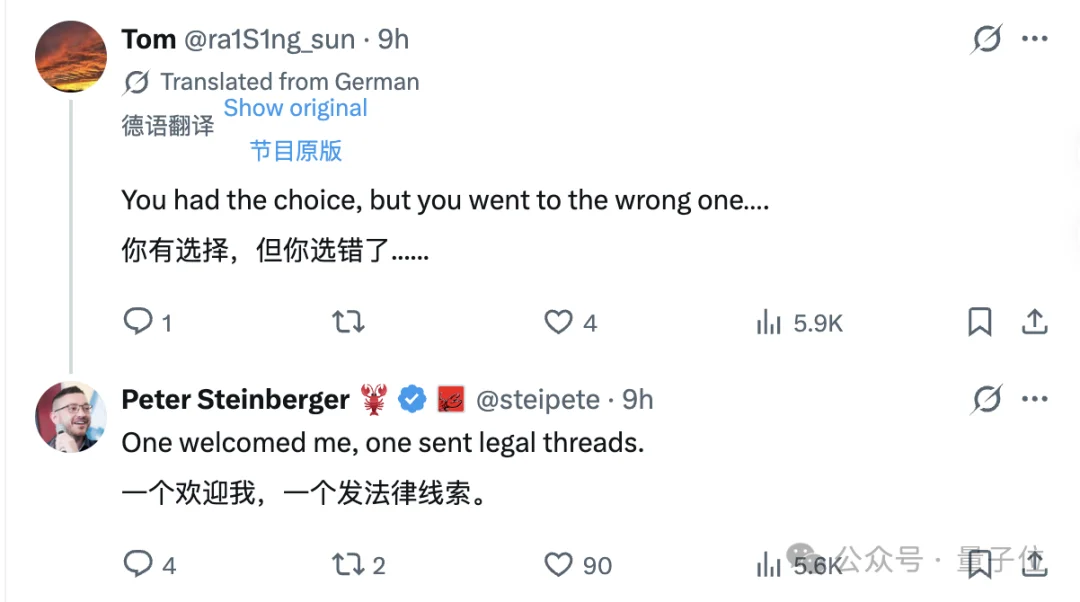Share Tom's tweet using the share icon
Image resolution: width=1080 pixels, height=602 pixels.
1035,322
